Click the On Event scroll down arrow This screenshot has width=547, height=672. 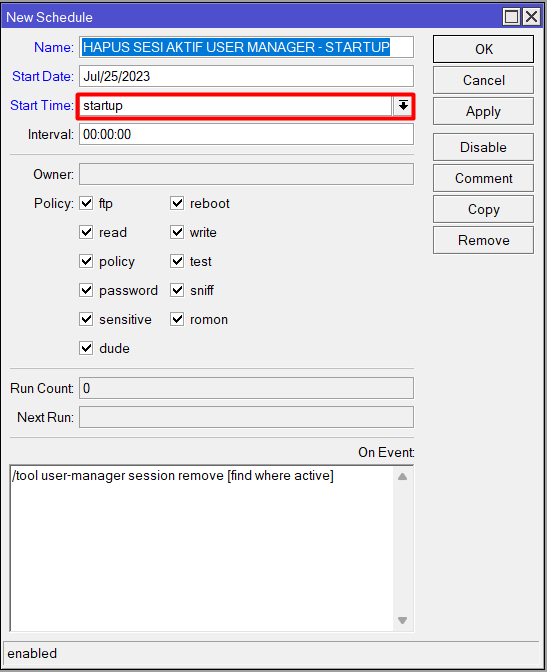[x=402, y=620]
